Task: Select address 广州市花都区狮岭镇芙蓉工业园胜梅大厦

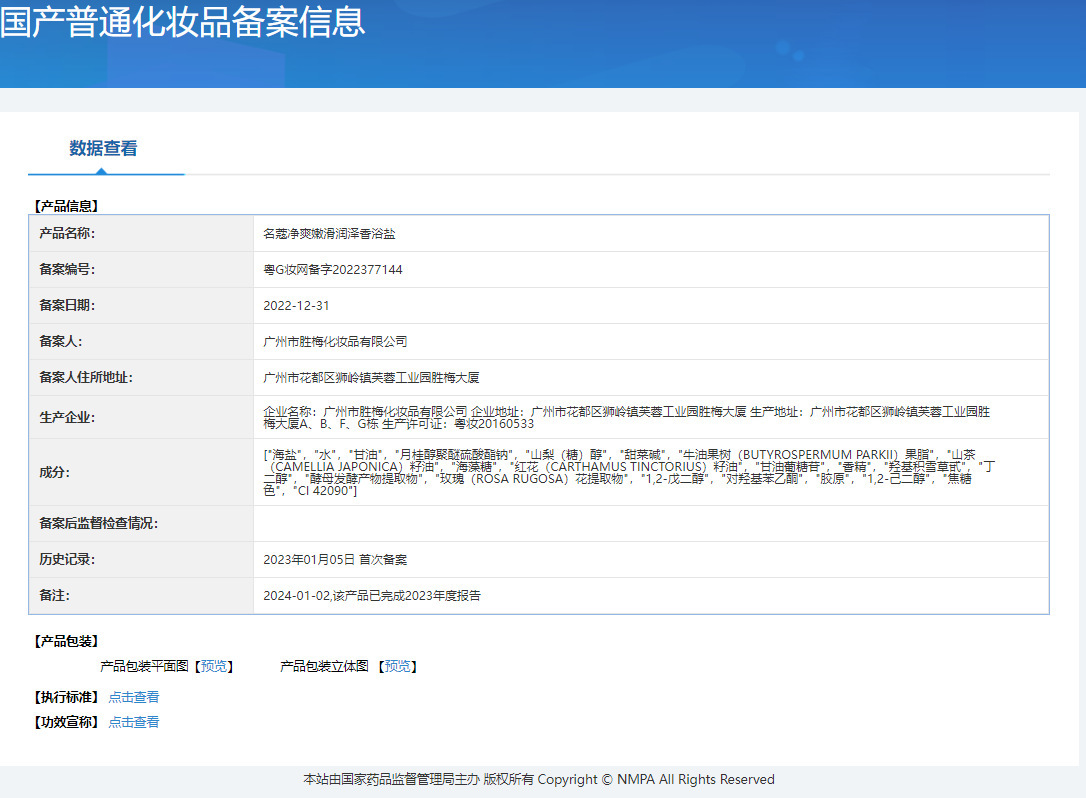Action: (371, 378)
